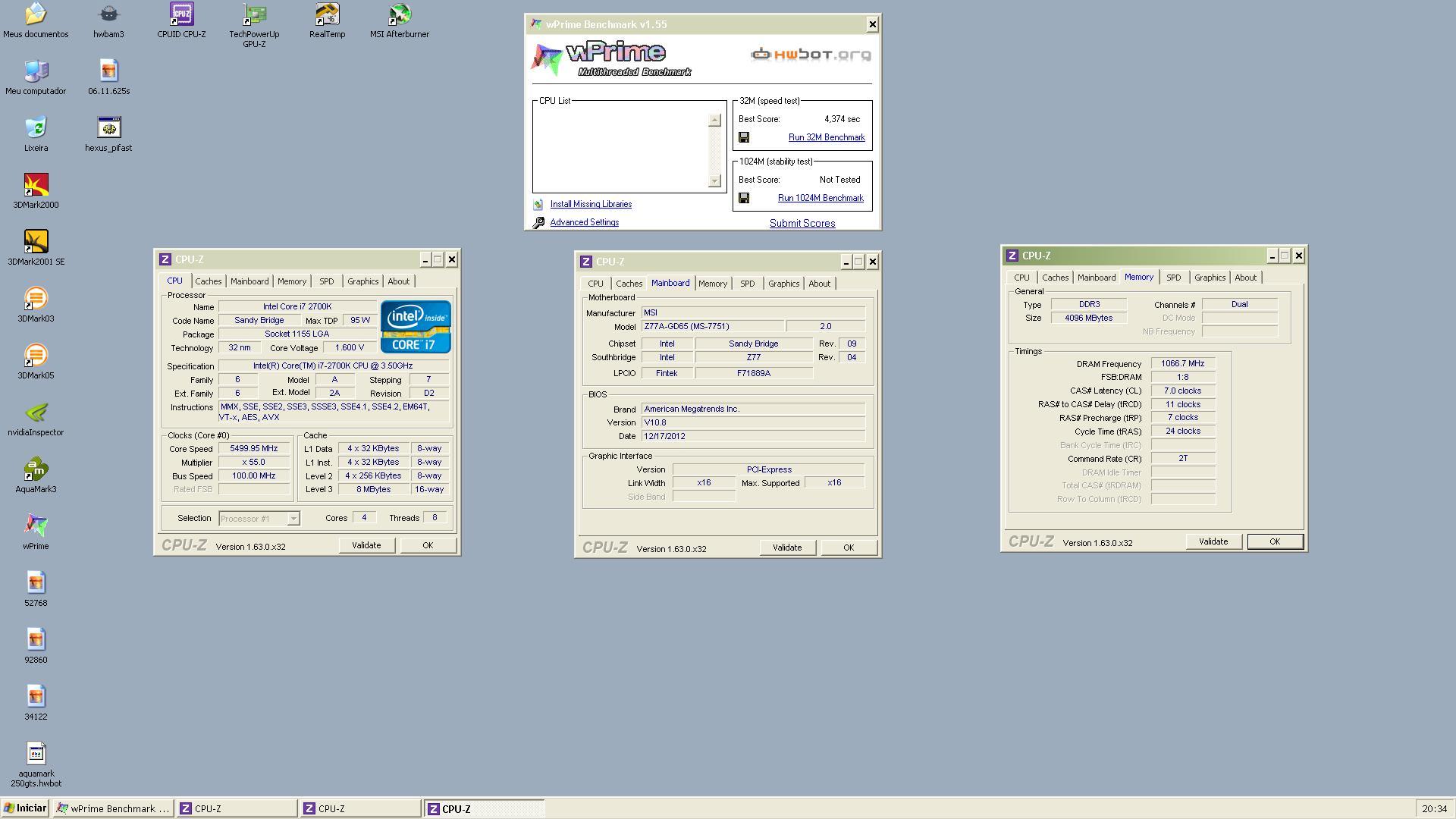Select SPD tab in middle CPU-Z window
The image size is (1456, 819).
[x=748, y=284]
